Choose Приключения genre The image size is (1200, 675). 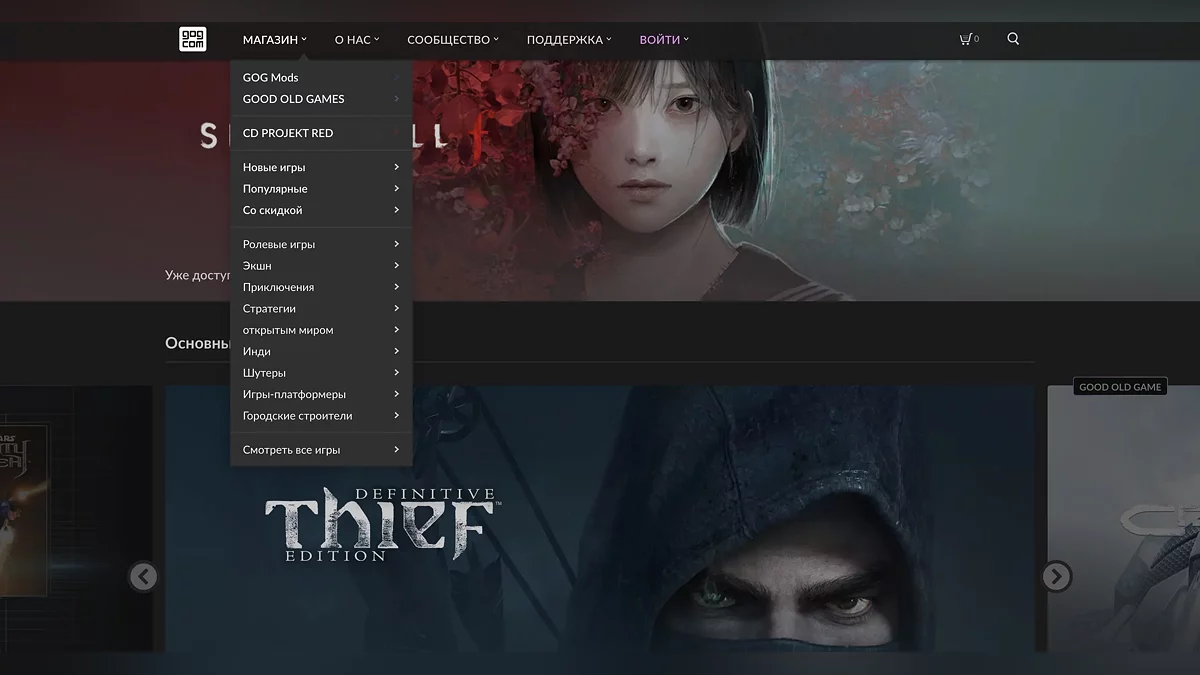(x=321, y=287)
